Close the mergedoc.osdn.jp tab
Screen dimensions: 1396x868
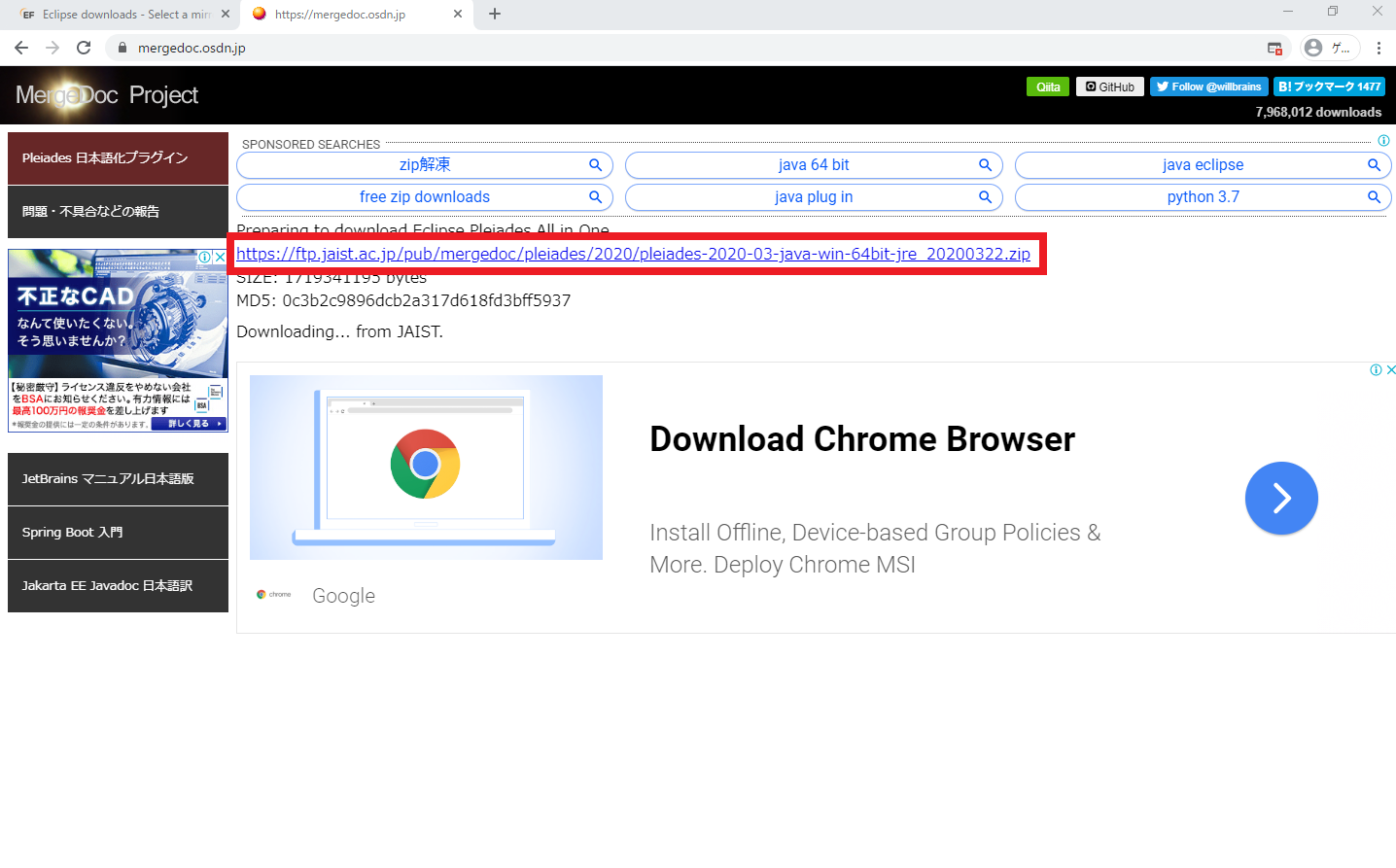tap(458, 14)
